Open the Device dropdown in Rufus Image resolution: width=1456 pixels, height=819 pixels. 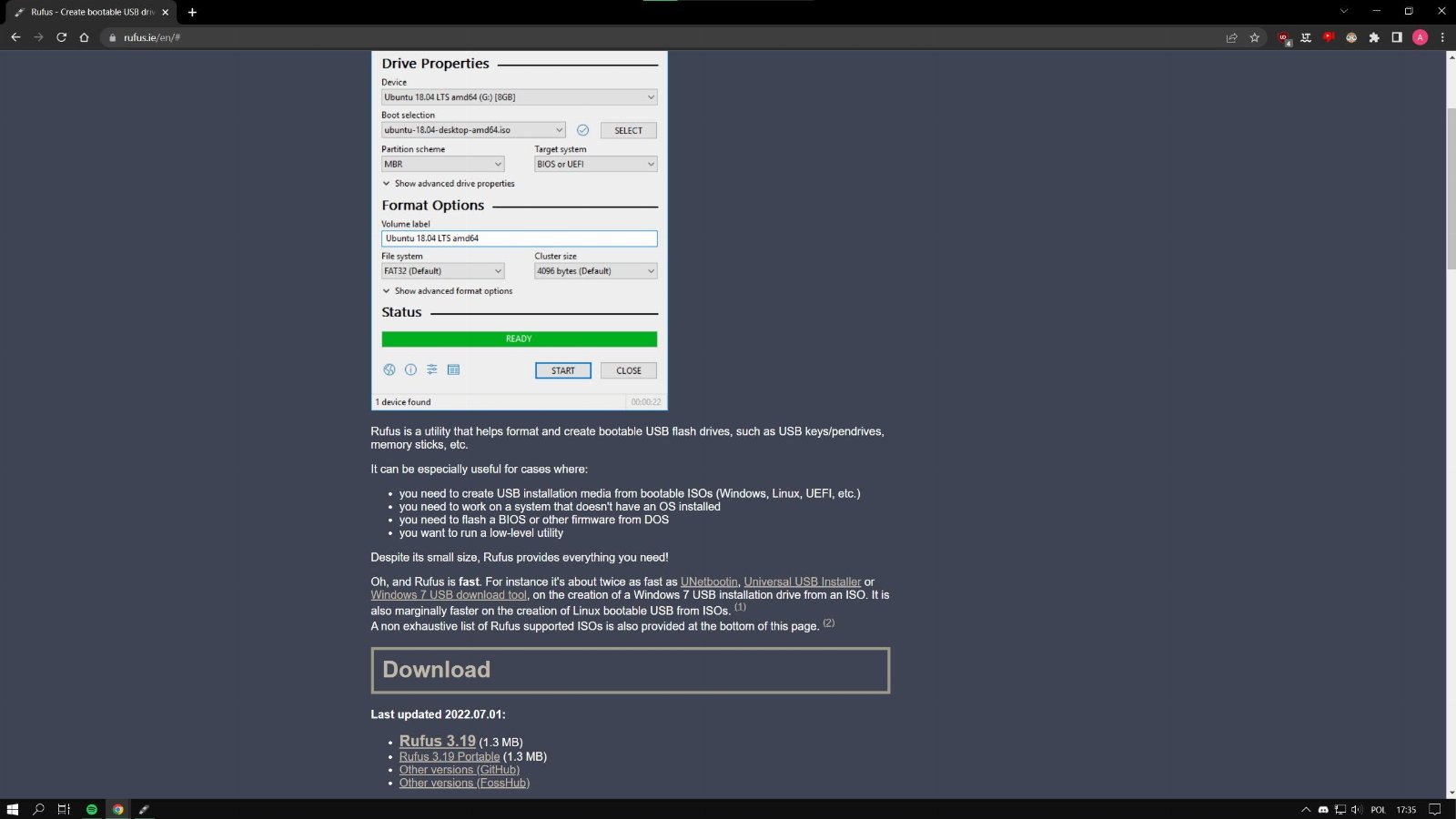[519, 97]
